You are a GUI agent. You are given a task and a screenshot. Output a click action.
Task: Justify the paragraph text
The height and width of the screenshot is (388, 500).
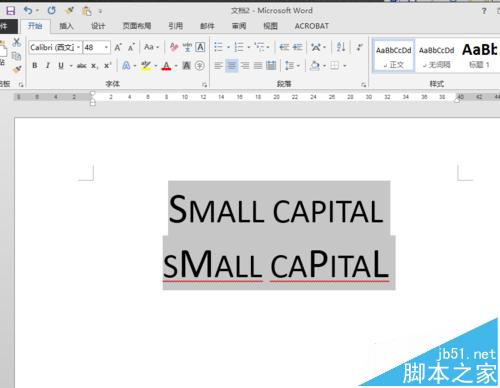pyautogui.click(x=258, y=66)
